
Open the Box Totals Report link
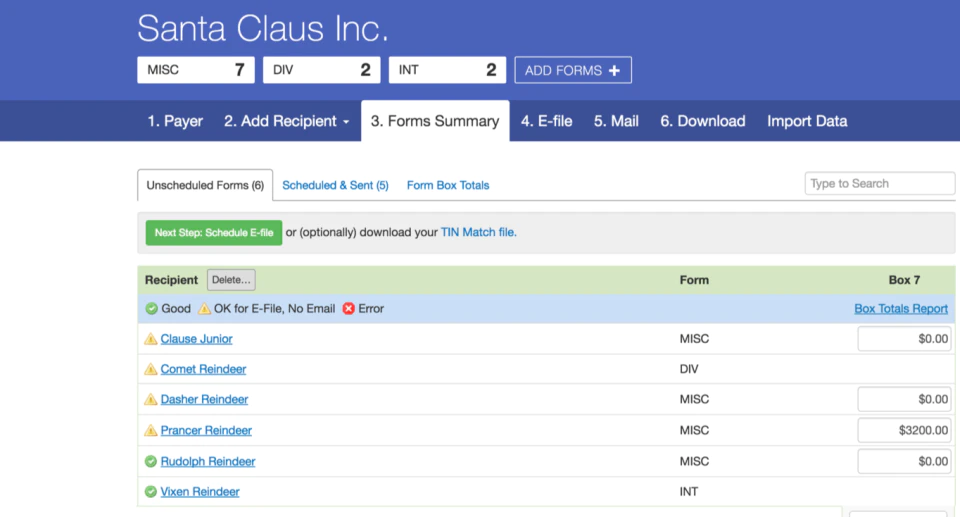pyautogui.click(x=901, y=309)
